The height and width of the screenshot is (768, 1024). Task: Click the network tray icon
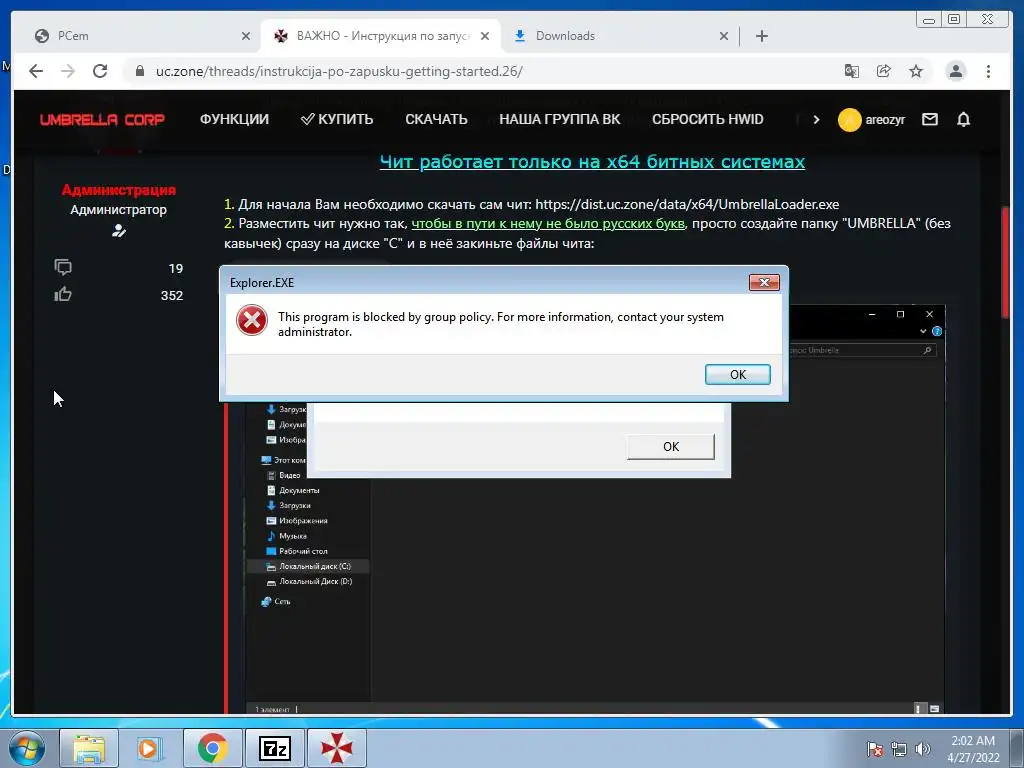tap(899, 749)
